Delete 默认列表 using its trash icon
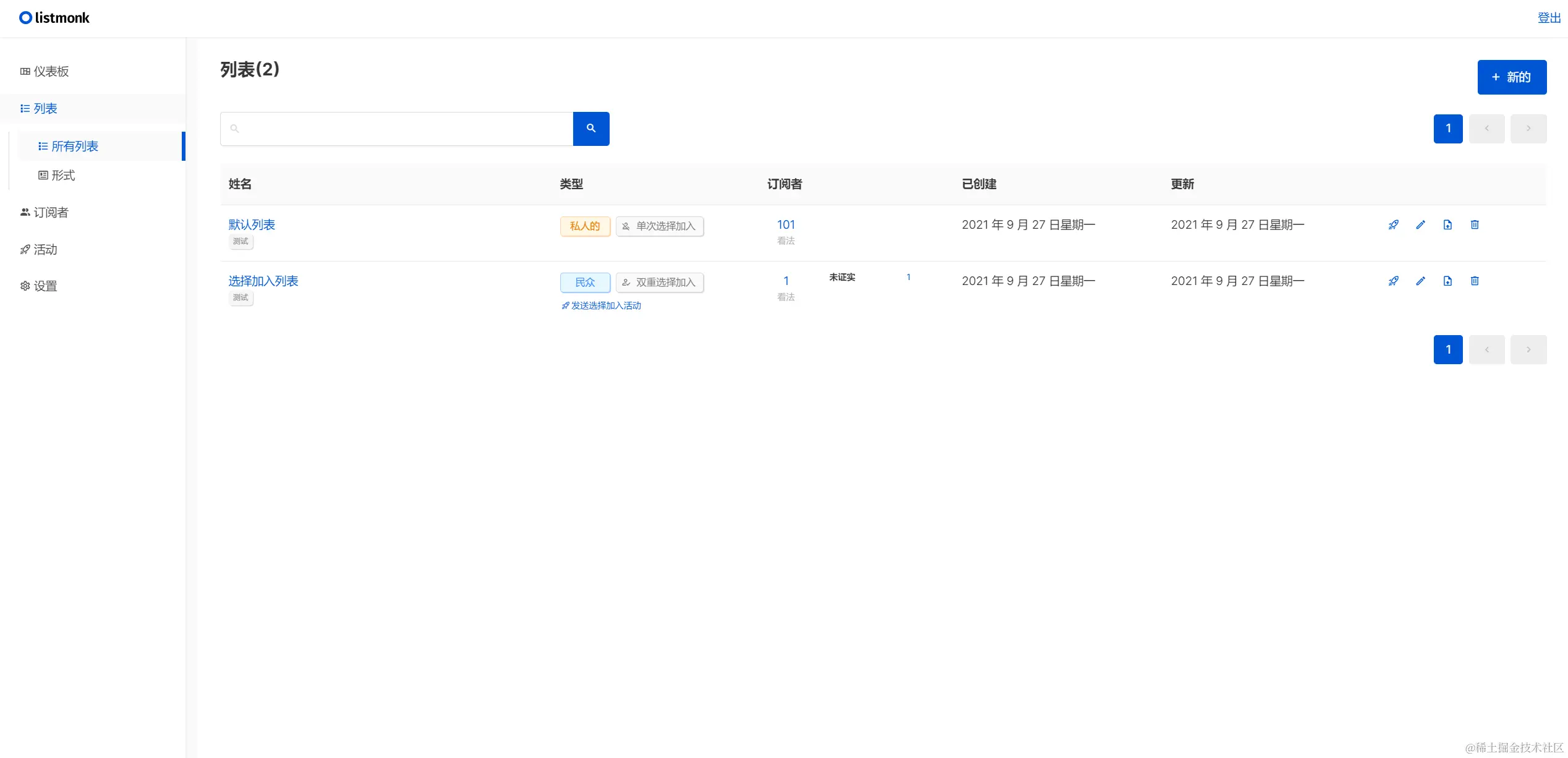Image resolution: width=1568 pixels, height=758 pixels. click(x=1475, y=225)
